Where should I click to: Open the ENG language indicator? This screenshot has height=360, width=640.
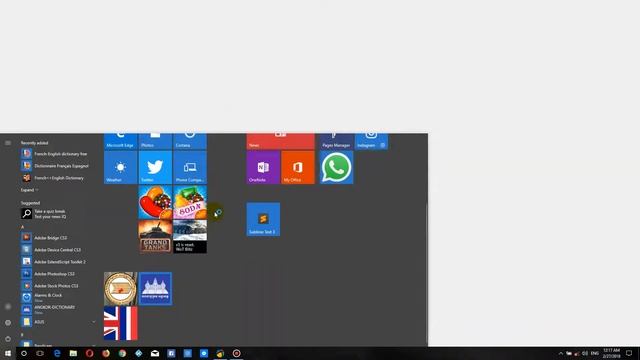[x=595, y=353]
